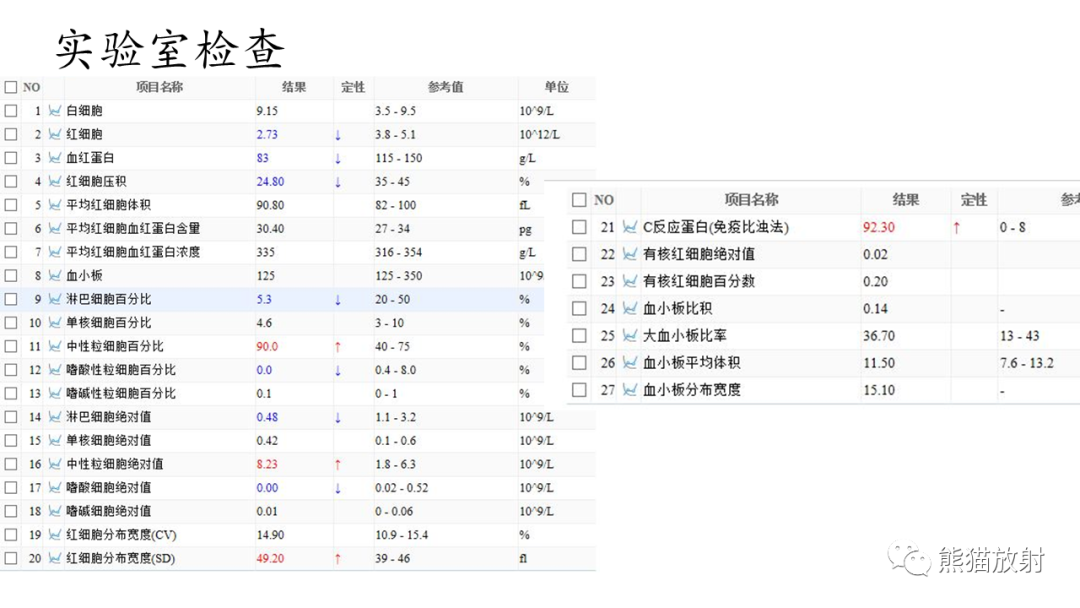
Task: Open trend chart icon for 红细胞分布宽度(CV) row
Action: [54, 534]
